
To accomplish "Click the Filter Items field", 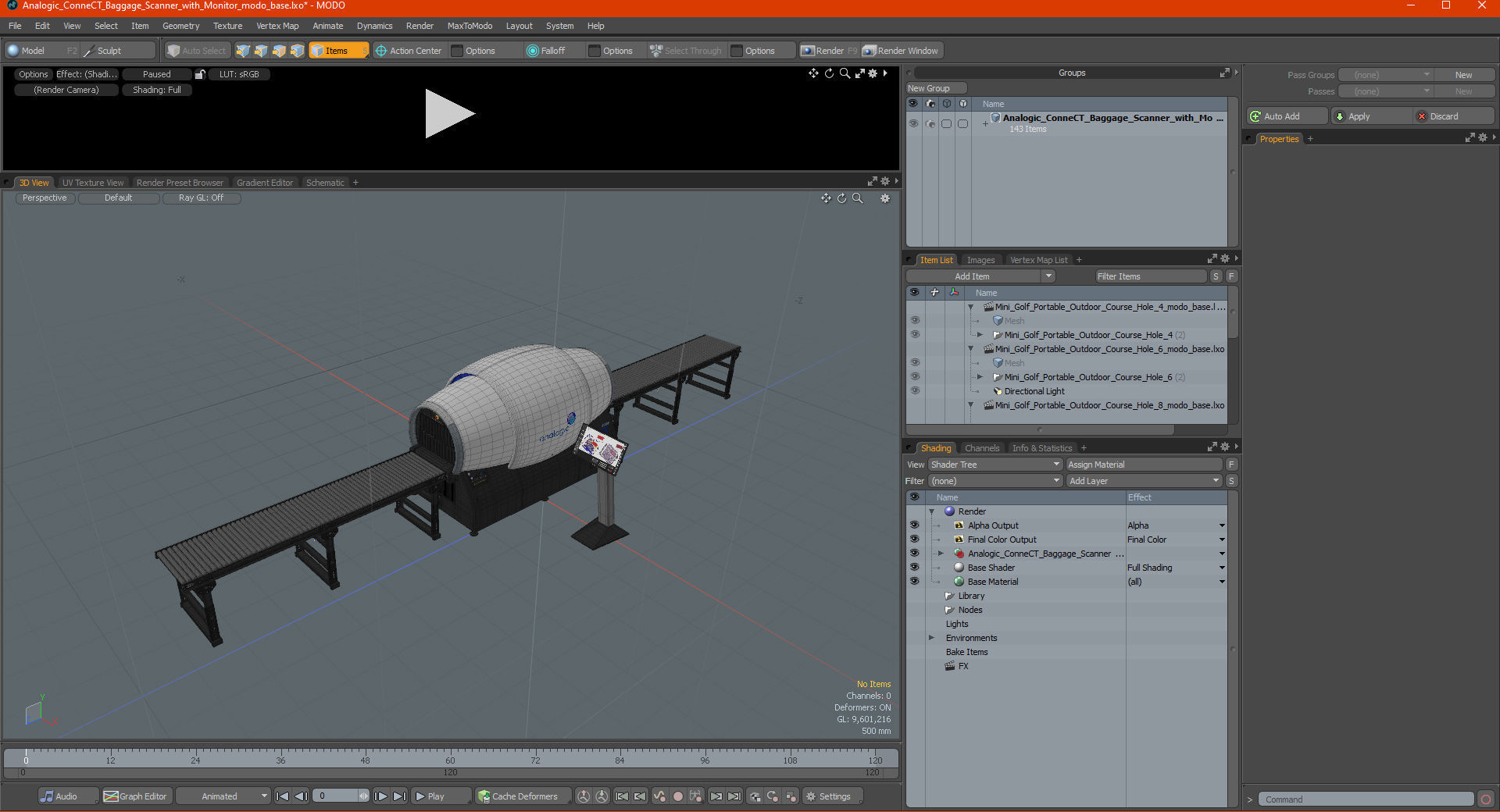I will tap(1150, 276).
